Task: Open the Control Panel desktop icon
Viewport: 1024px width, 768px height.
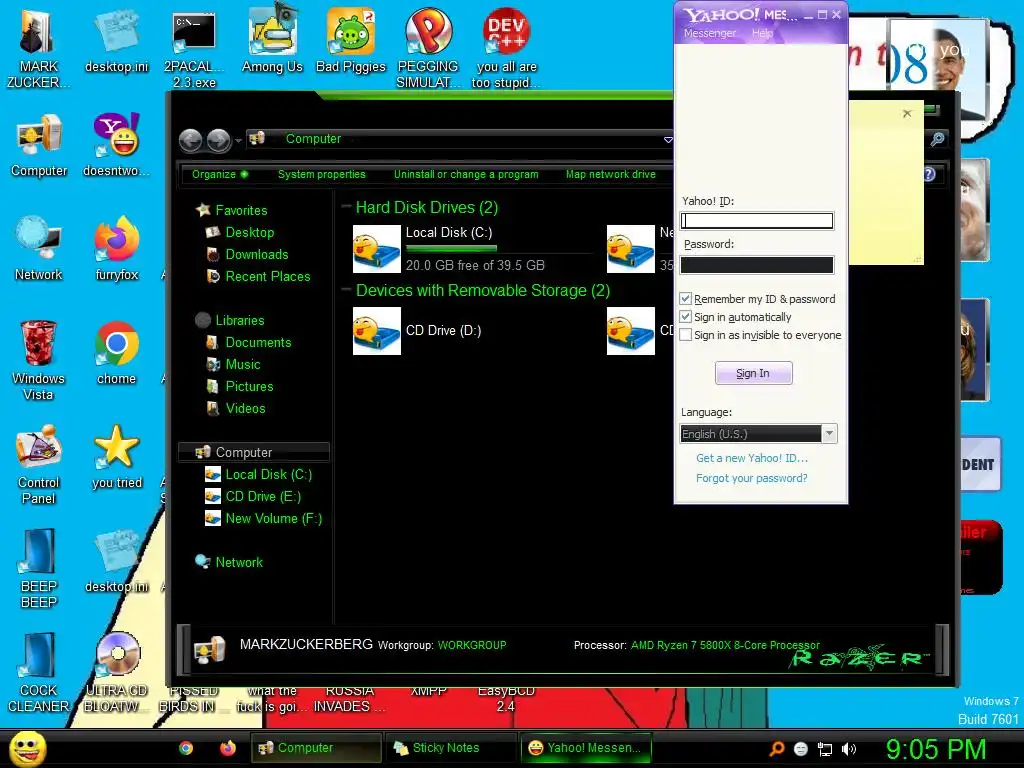Action: (39, 464)
